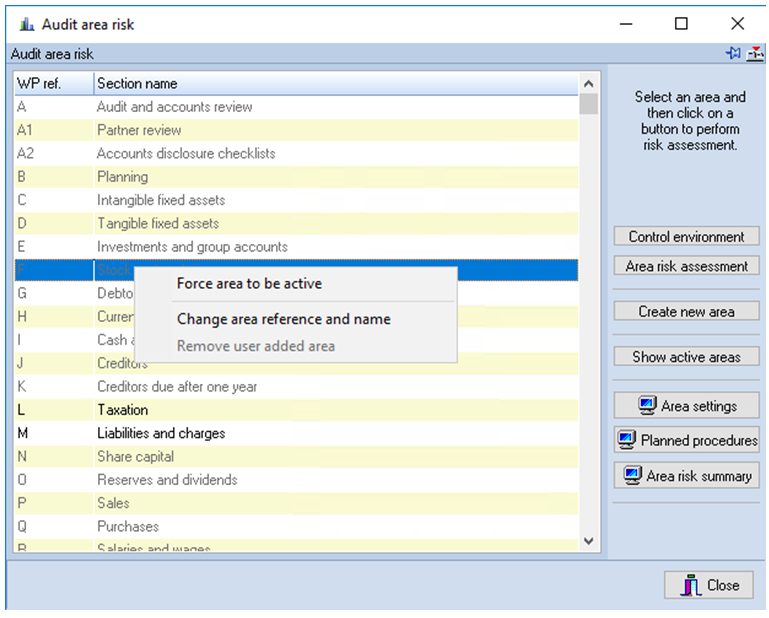The height and width of the screenshot is (618, 769).
Task: Click the Section name column header
Action: pos(336,83)
